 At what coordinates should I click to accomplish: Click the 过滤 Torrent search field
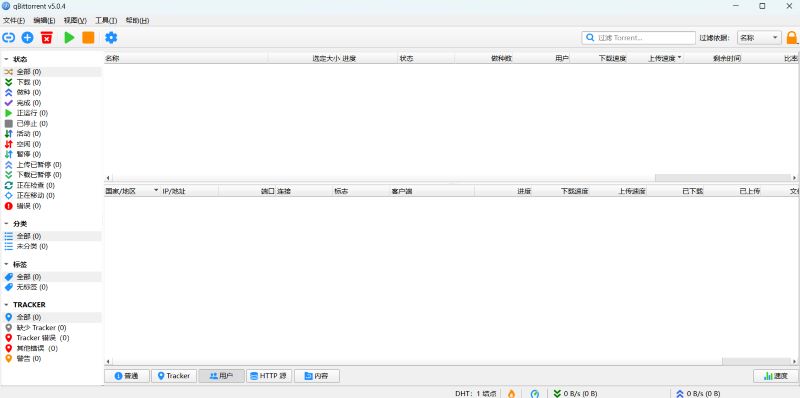click(639, 38)
